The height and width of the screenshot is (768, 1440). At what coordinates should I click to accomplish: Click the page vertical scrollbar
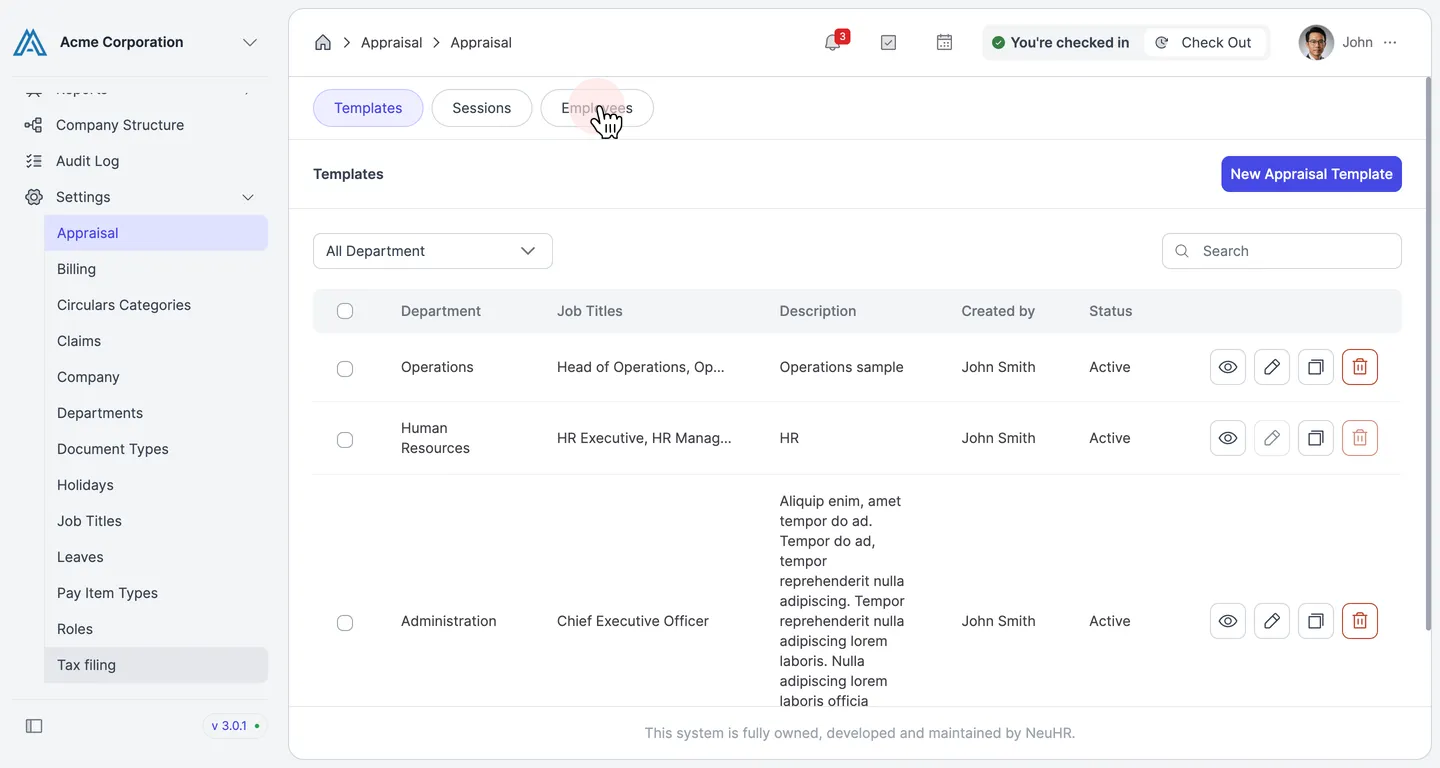click(1427, 354)
